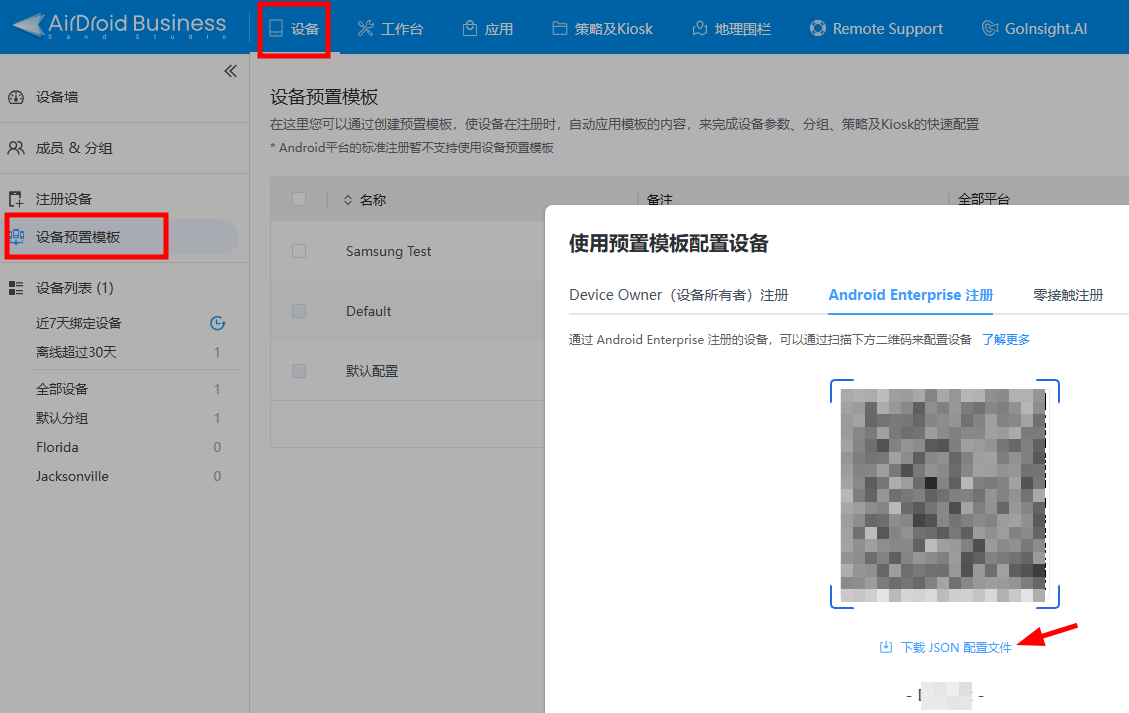Click the lifebuoy icon beside Remote Support
1129x713 pixels.
(x=818, y=28)
